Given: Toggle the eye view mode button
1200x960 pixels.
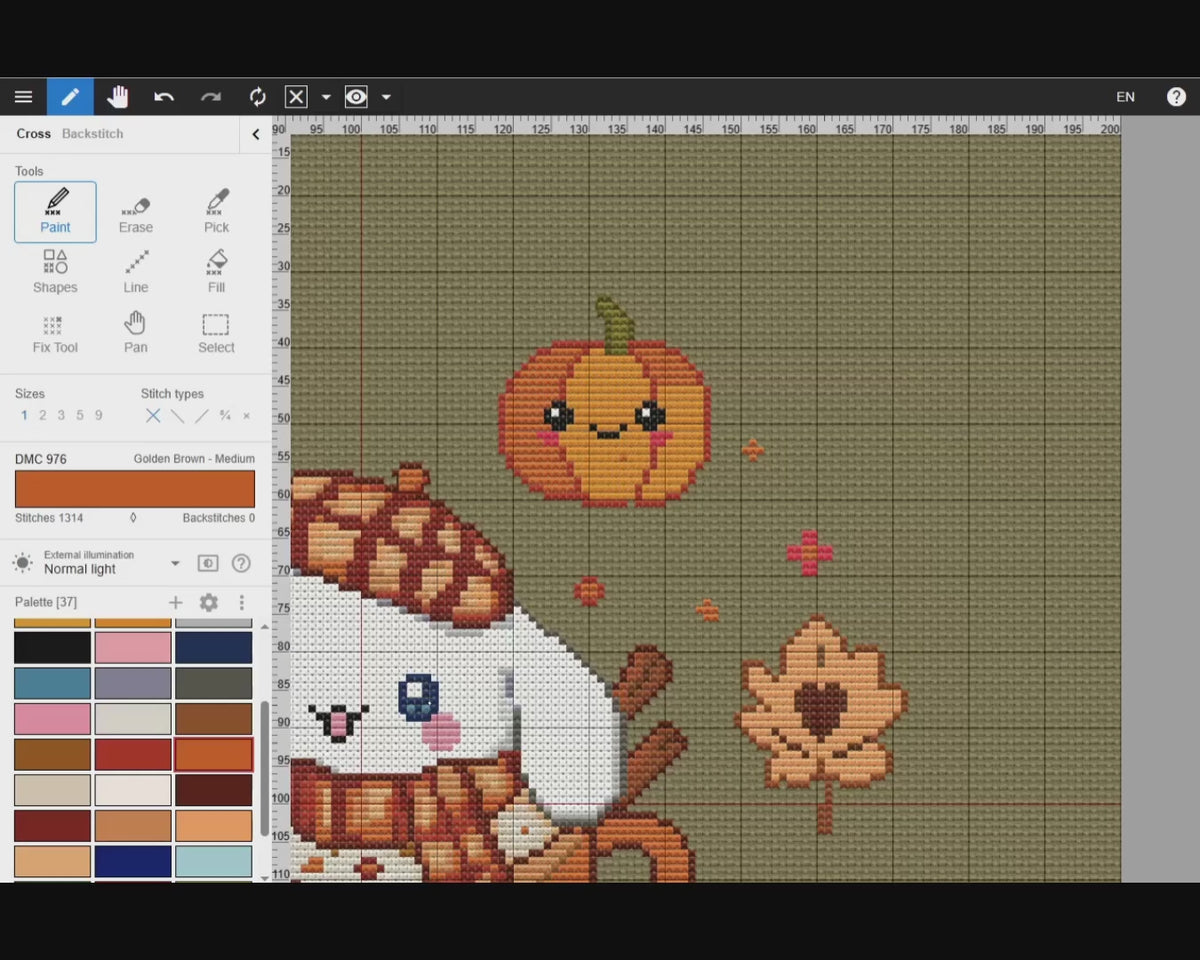Looking at the screenshot, I should click(x=356, y=97).
